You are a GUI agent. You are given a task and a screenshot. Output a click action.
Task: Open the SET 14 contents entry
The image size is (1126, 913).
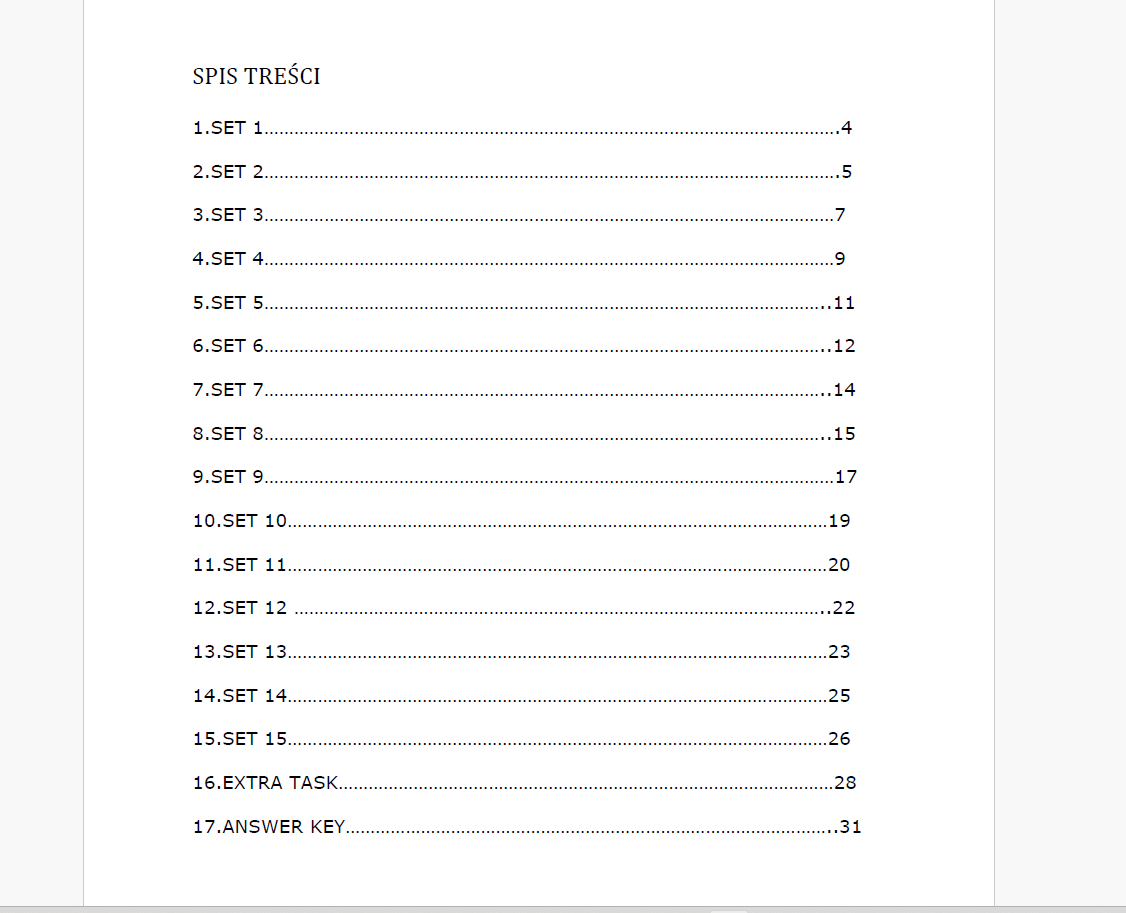pyautogui.click(x=240, y=696)
